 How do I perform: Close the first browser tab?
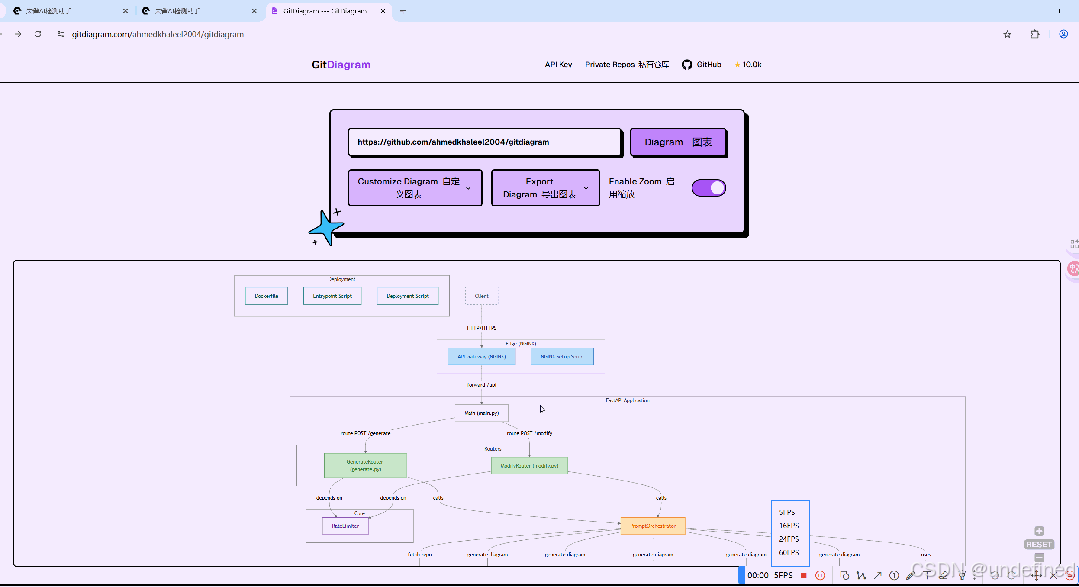point(125,11)
